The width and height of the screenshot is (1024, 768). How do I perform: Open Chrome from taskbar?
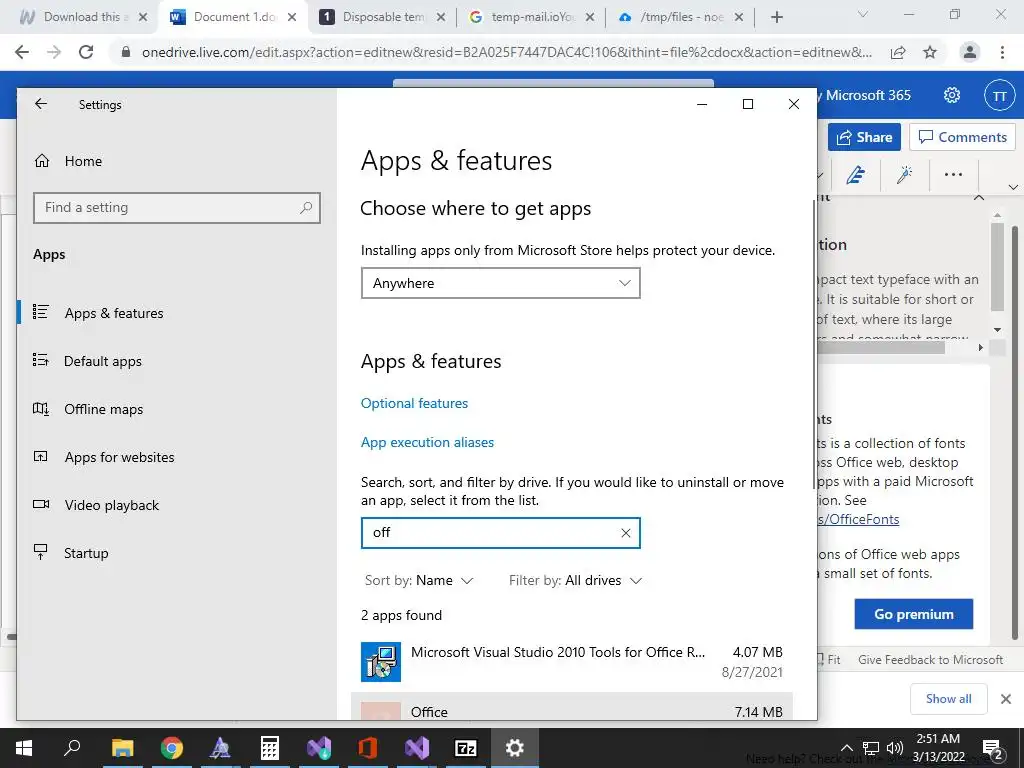[x=171, y=748]
